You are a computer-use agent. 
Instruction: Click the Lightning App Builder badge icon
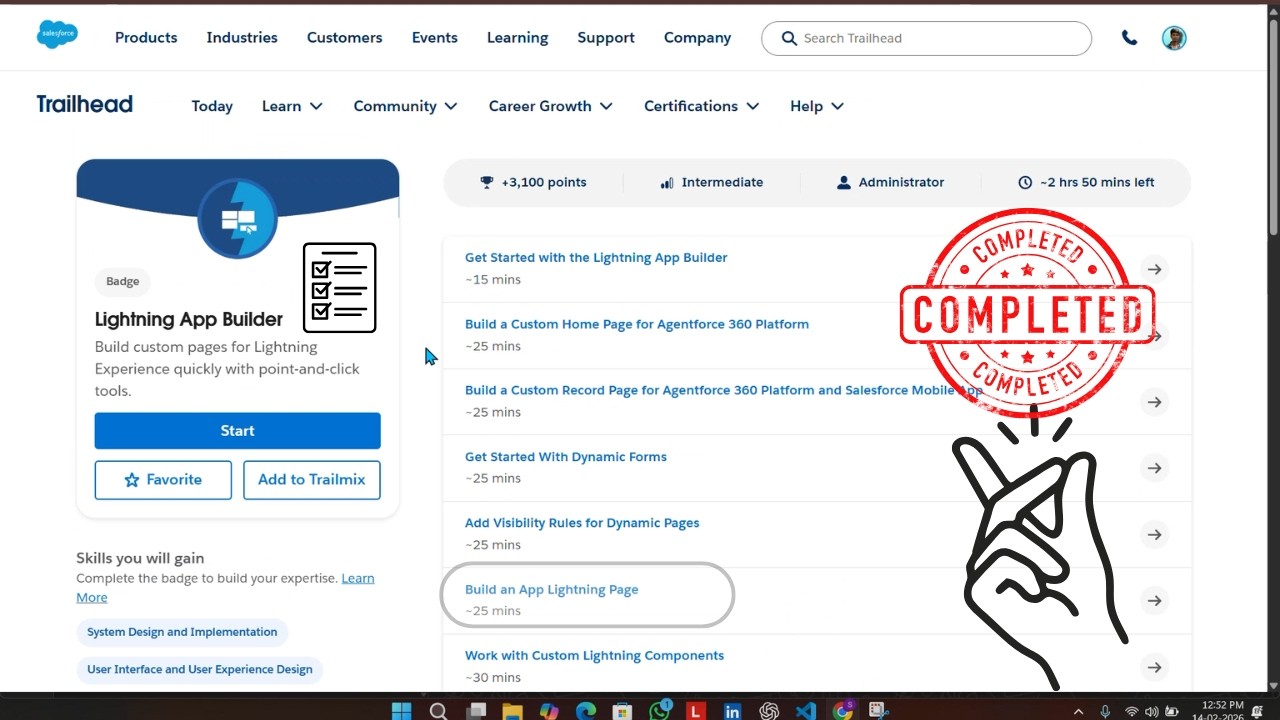click(x=237, y=218)
